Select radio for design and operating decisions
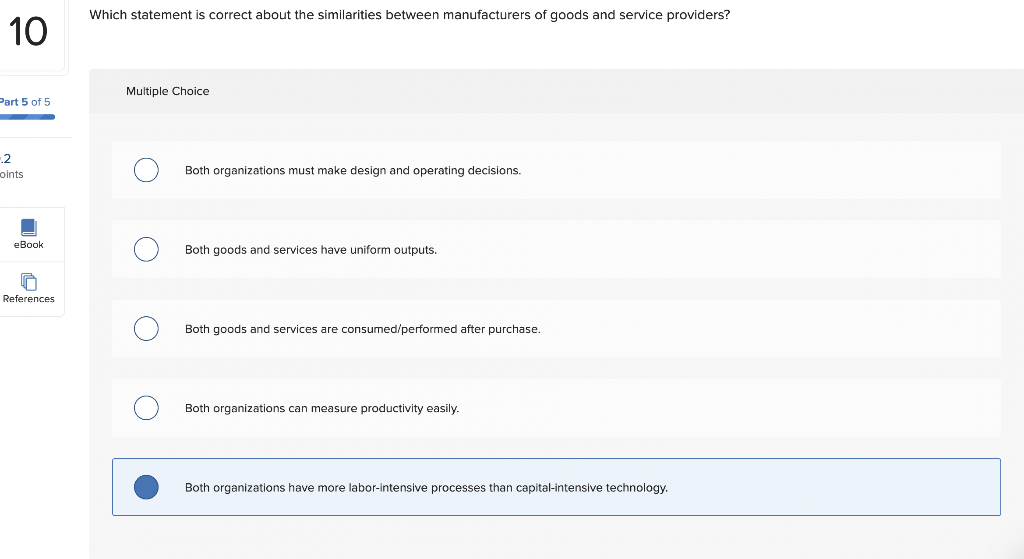This screenshot has width=1024, height=559. (146, 170)
